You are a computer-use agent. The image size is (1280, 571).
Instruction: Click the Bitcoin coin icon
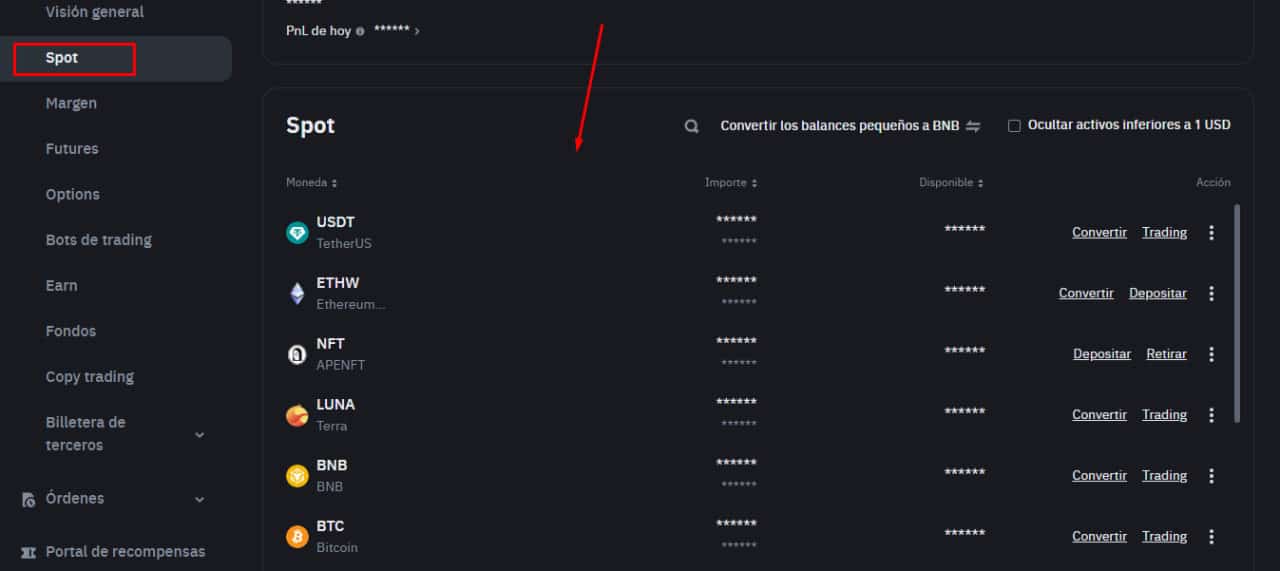tap(297, 537)
